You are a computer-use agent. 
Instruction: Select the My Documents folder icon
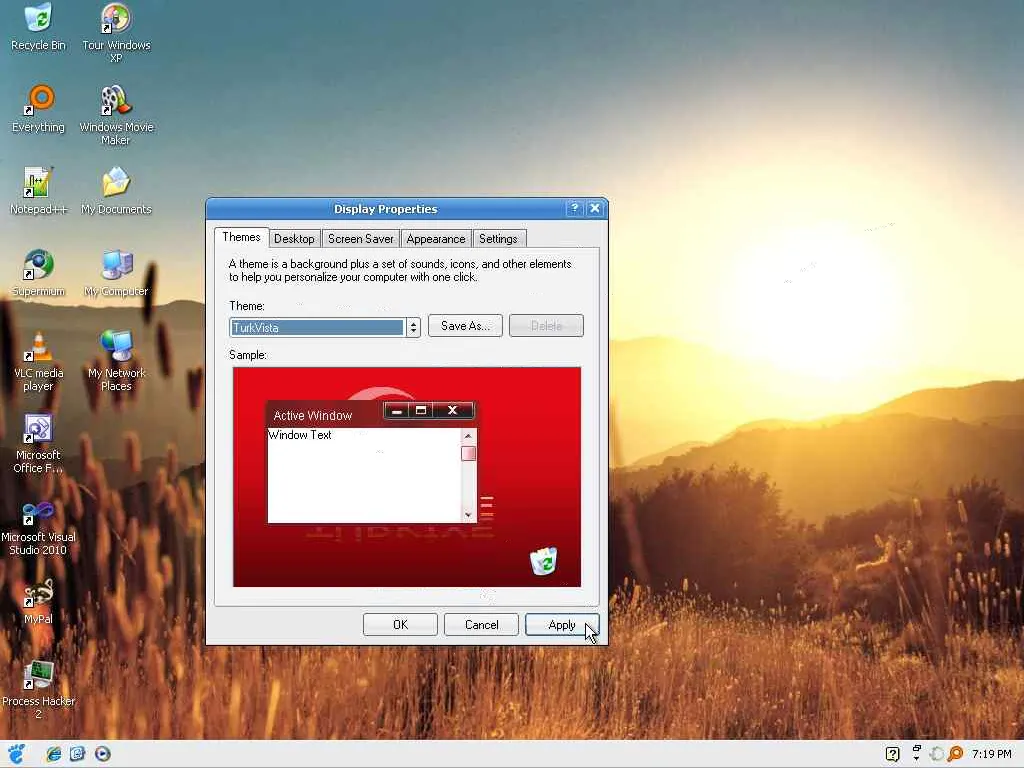[x=116, y=191]
